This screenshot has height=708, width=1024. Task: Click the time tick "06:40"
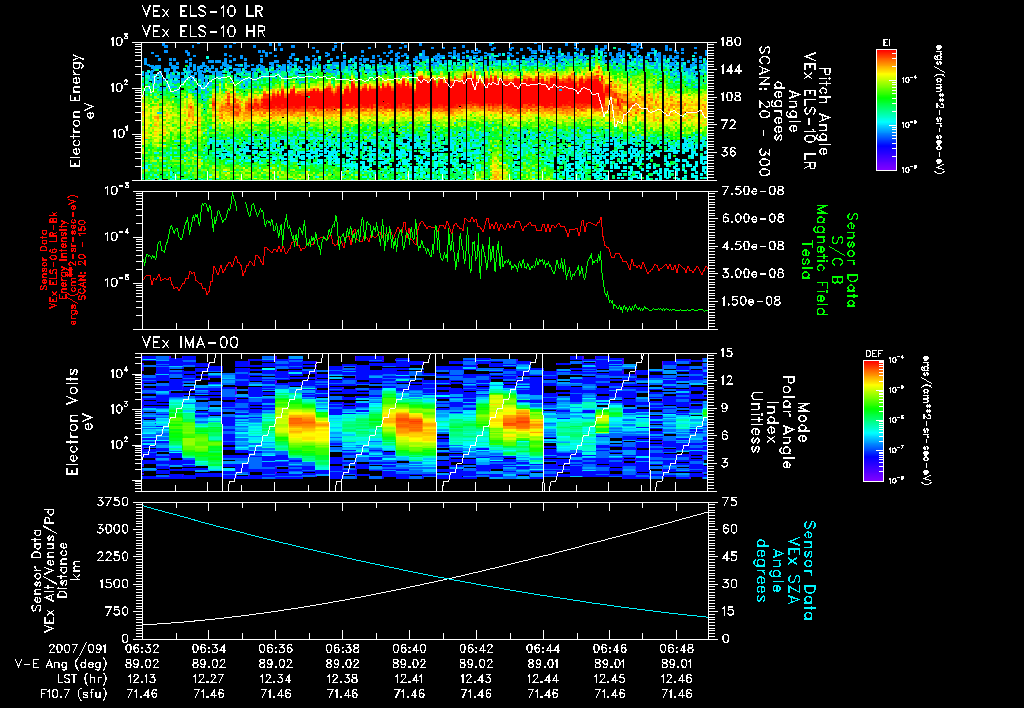tap(409, 649)
